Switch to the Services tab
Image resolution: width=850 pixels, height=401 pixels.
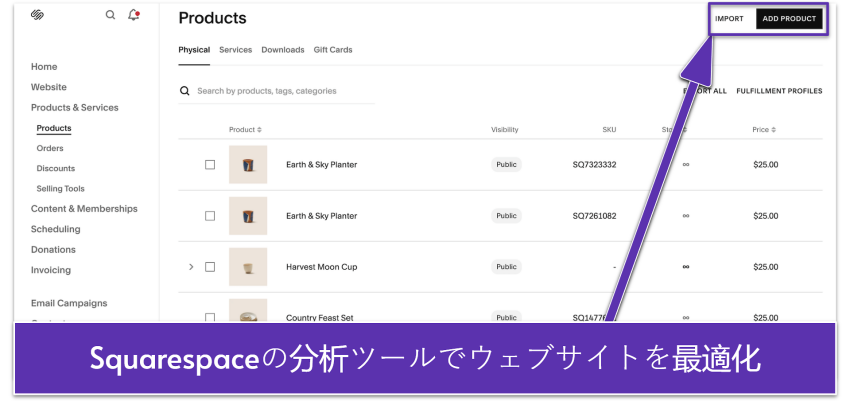click(235, 50)
